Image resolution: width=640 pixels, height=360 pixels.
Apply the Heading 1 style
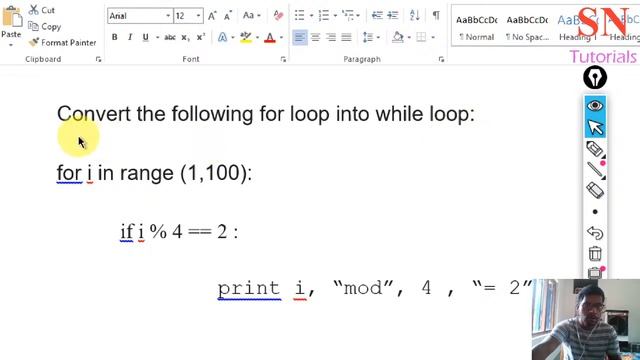coord(578,28)
